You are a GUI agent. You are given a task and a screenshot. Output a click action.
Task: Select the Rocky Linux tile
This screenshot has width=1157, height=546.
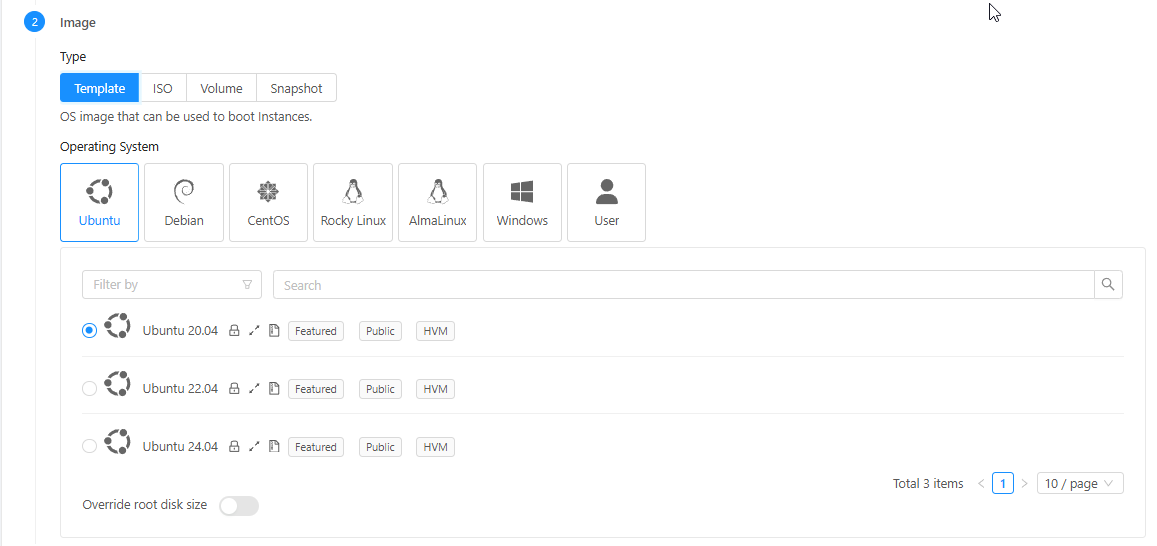pyautogui.click(x=353, y=203)
